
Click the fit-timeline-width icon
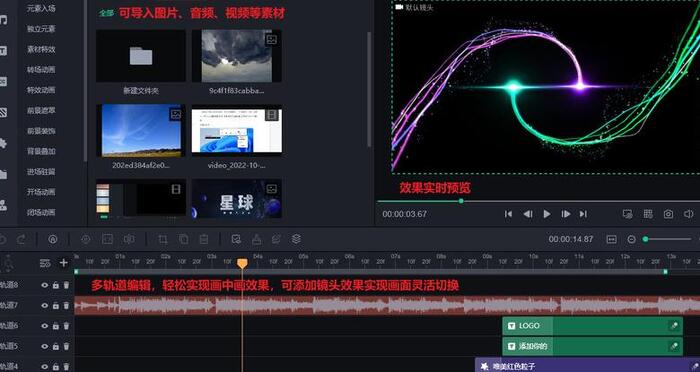(x=612, y=239)
